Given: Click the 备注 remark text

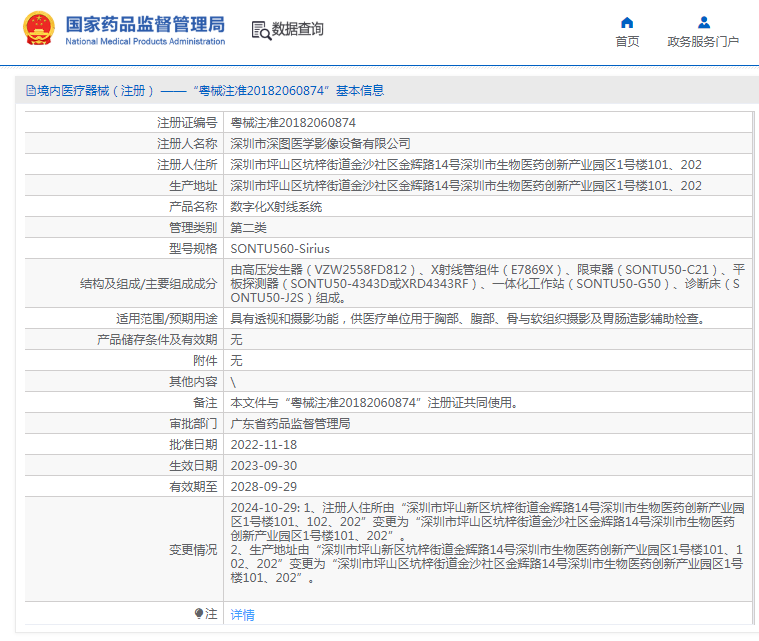Looking at the screenshot, I should tap(374, 403).
